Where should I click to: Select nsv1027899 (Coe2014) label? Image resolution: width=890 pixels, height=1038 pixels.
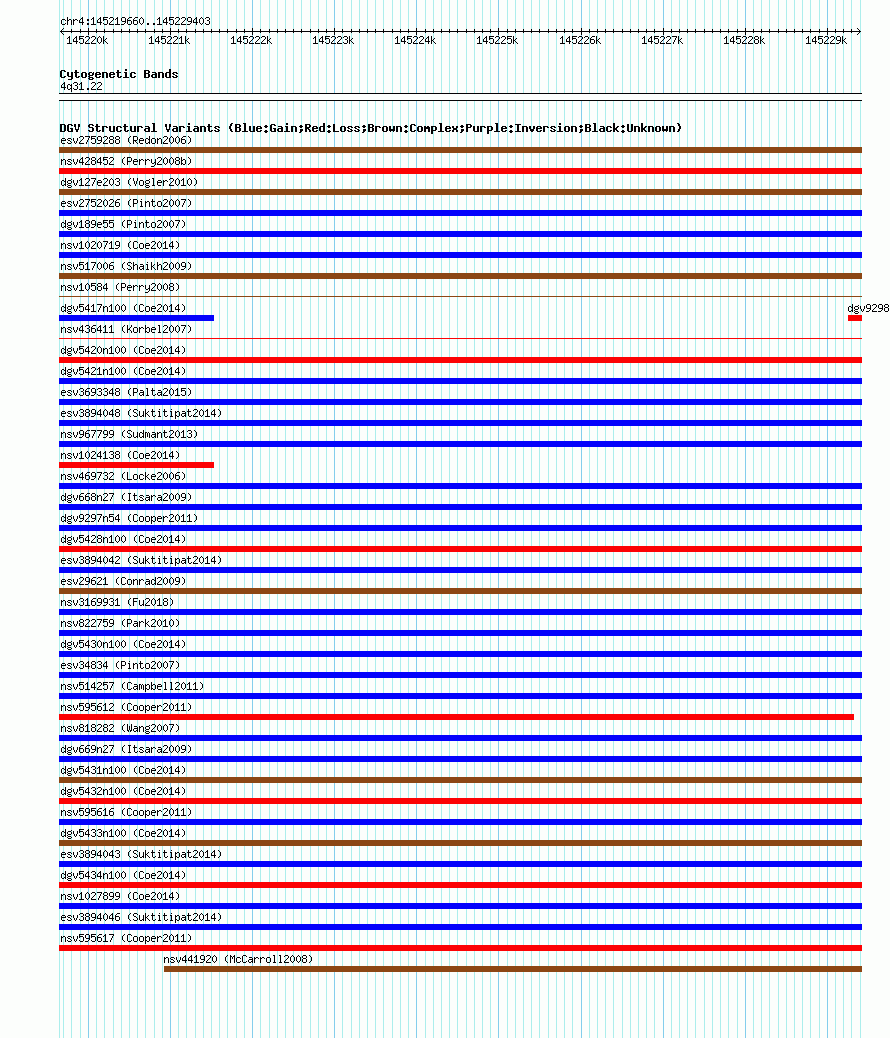pyautogui.click(x=120, y=896)
